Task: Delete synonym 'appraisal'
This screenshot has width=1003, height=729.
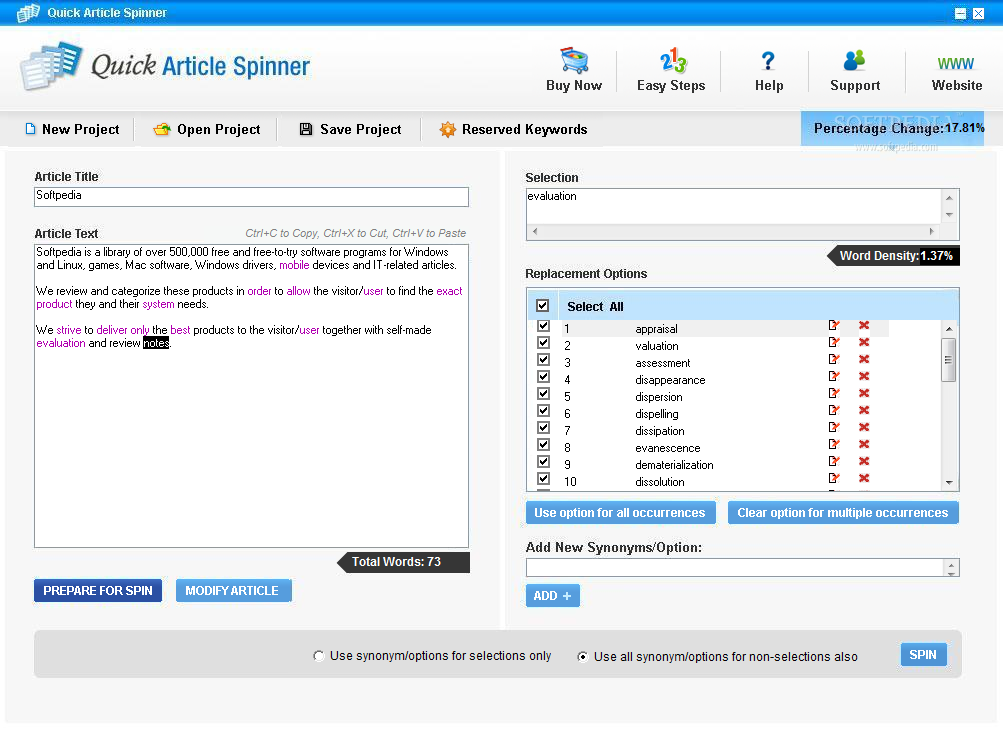Action: [864, 325]
